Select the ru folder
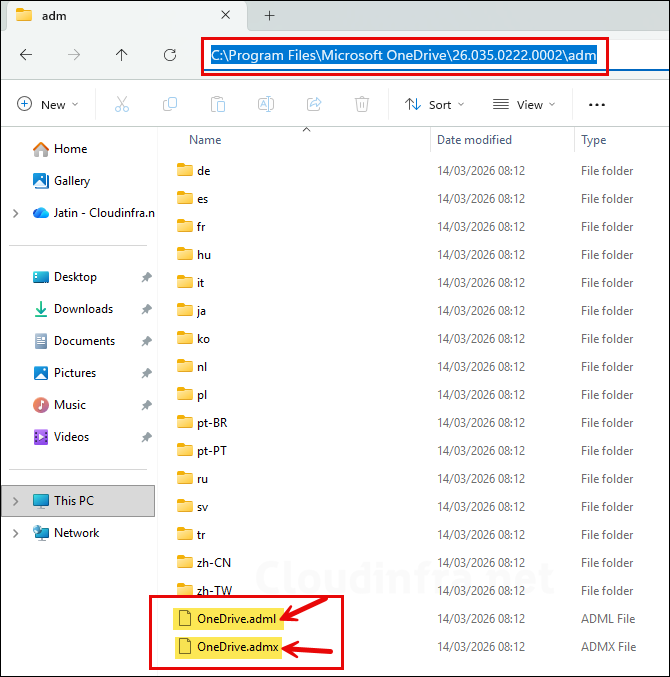Screen dimensions: 670x677 (x=193, y=479)
